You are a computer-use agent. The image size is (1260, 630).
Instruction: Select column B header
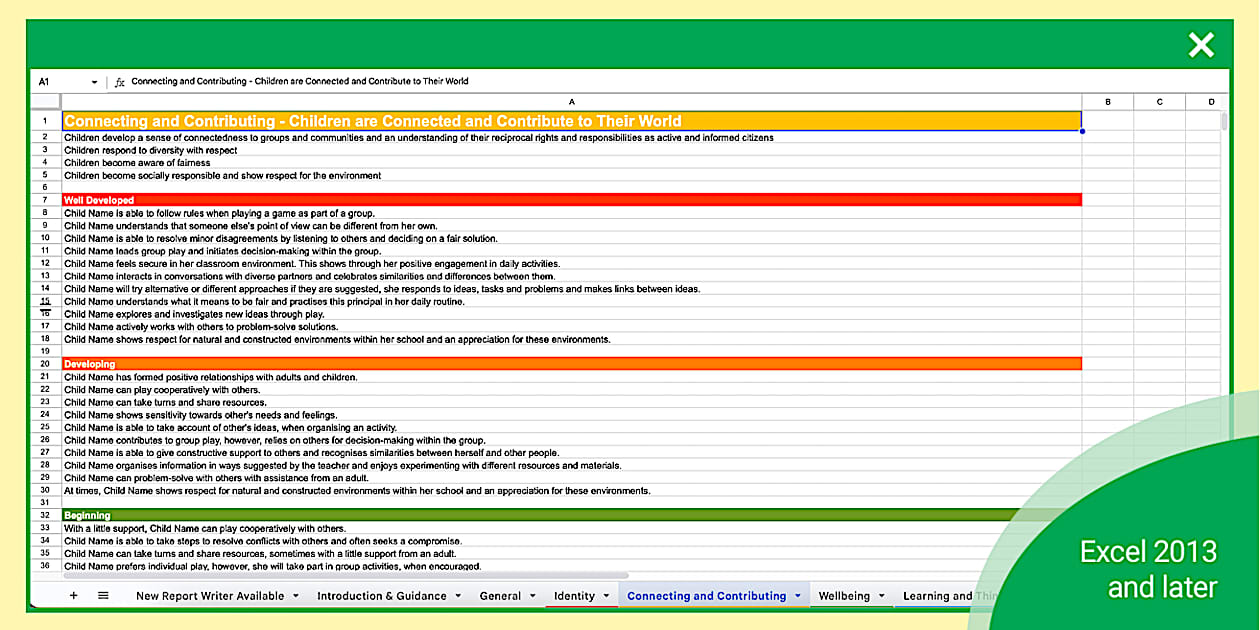click(x=1108, y=102)
